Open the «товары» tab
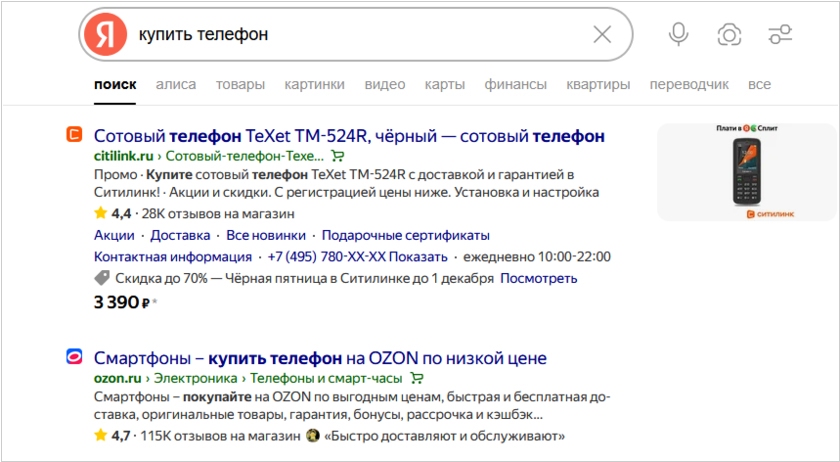Image resolution: width=840 pixels, height=462 pixels. click(240, 85)
